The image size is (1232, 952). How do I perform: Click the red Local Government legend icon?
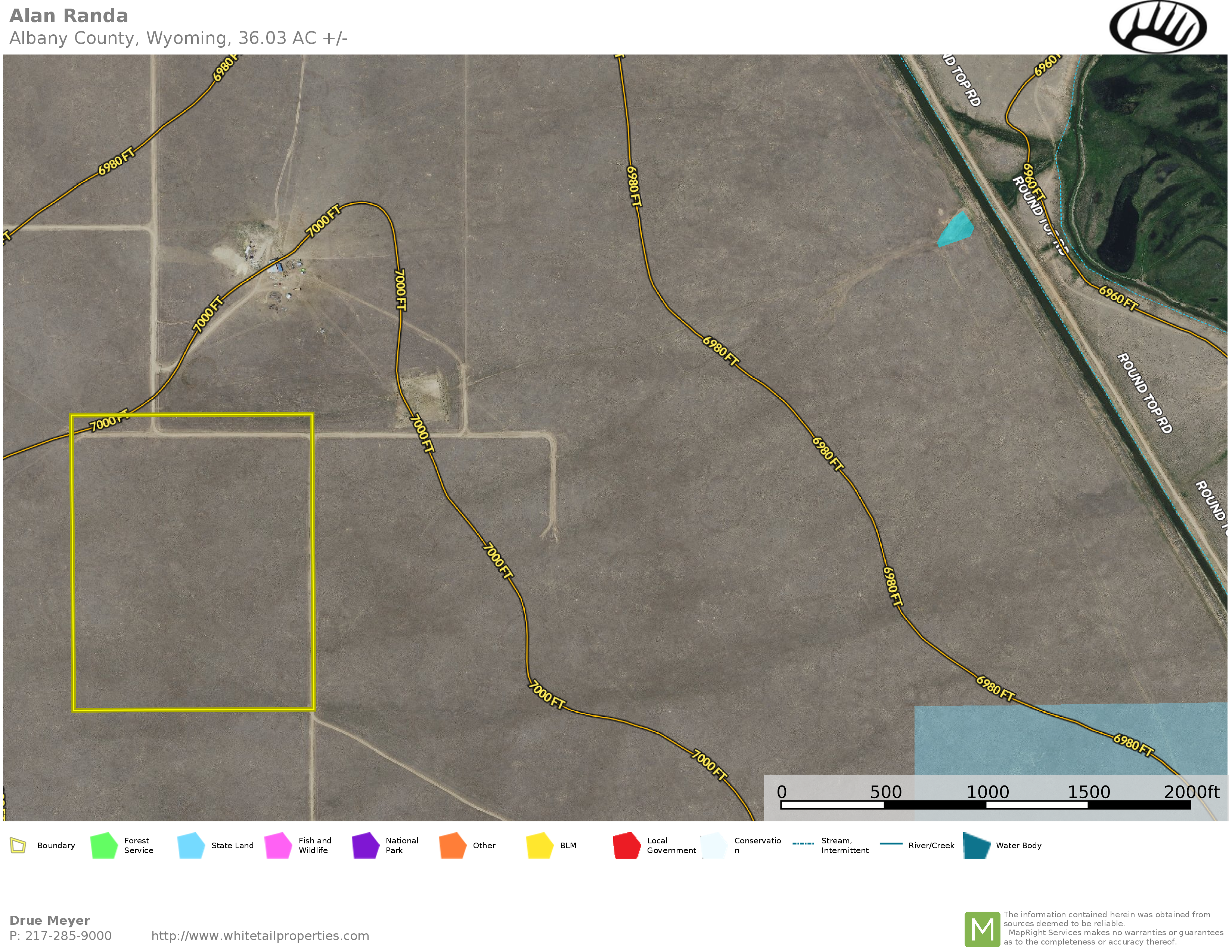627,845
